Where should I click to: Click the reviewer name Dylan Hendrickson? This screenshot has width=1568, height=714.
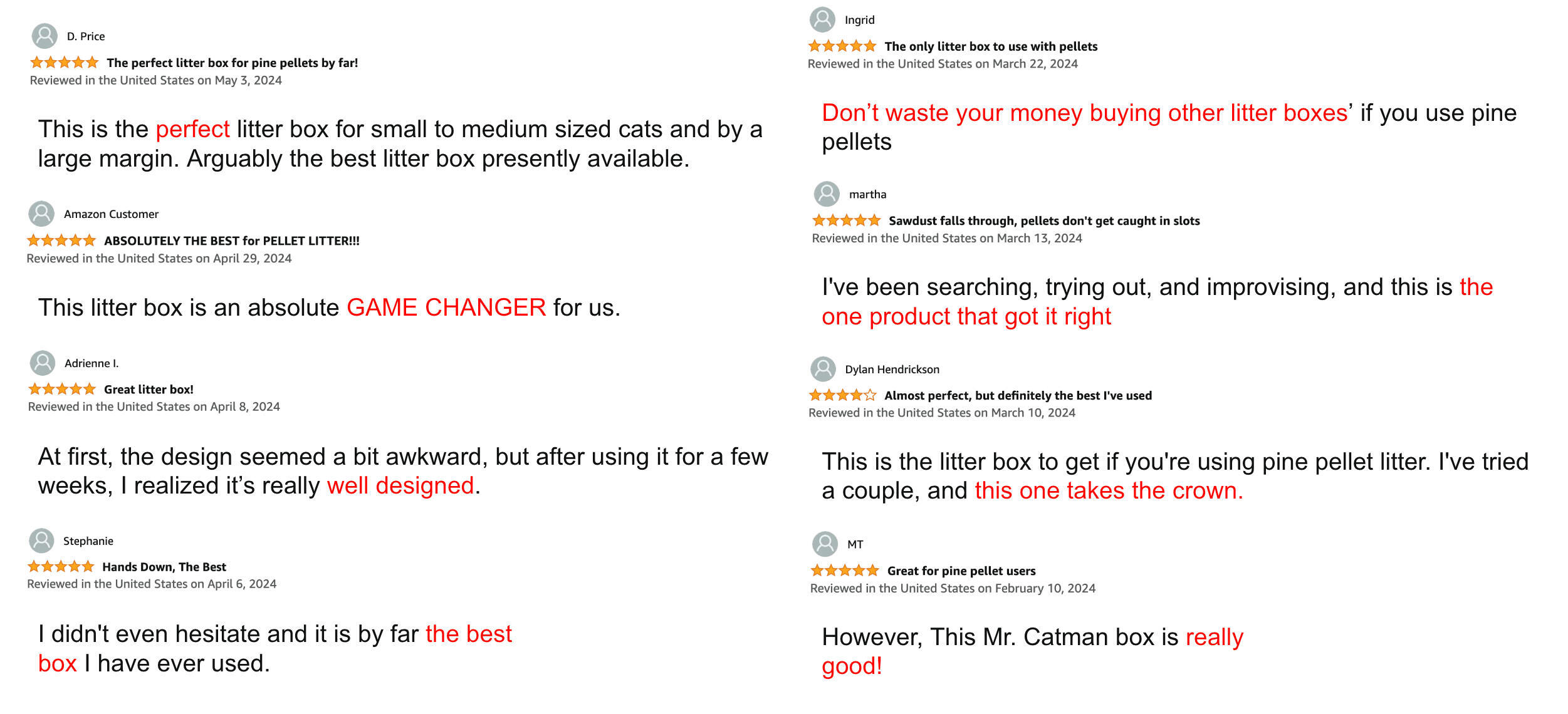[x=892, y=370]
